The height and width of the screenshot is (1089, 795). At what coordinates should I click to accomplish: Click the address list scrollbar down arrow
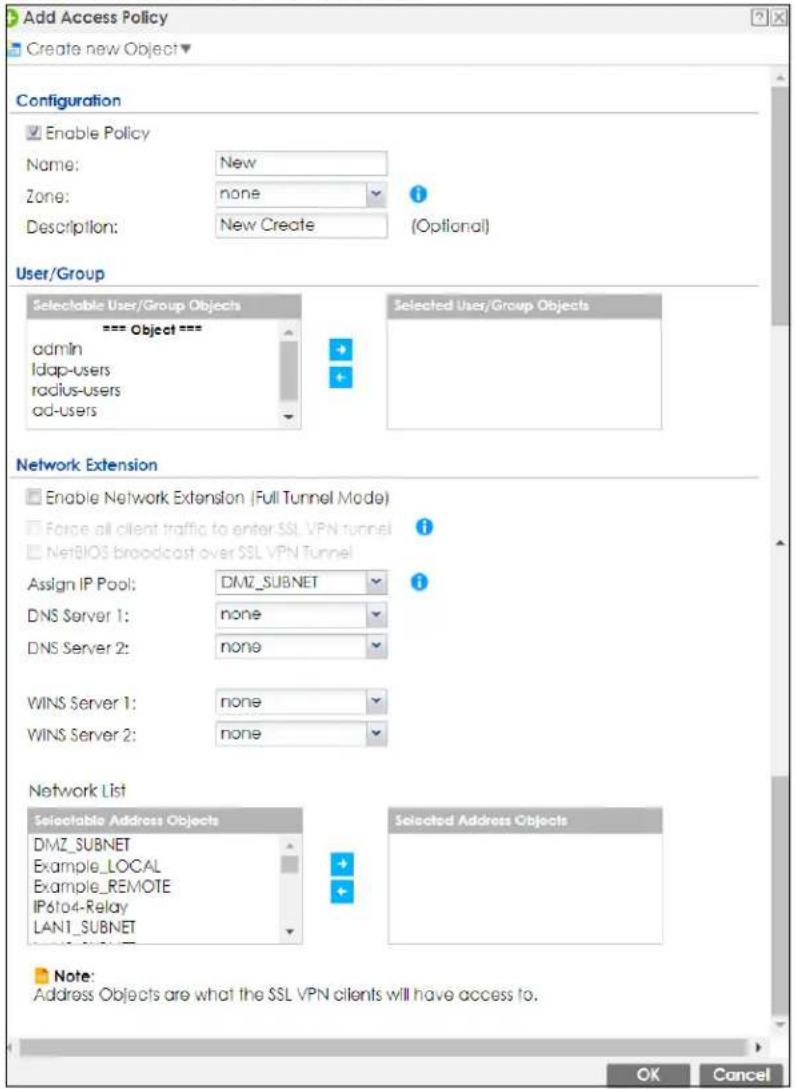pyautogui.click(x=290, y=931)
